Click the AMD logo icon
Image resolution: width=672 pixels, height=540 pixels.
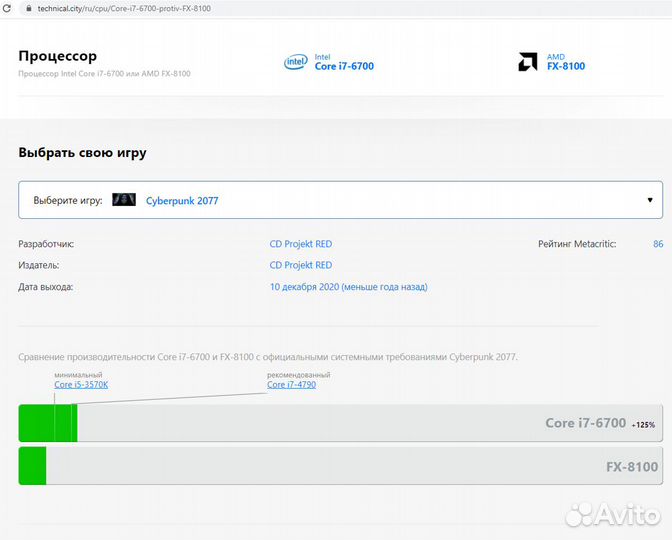(528, 62)
